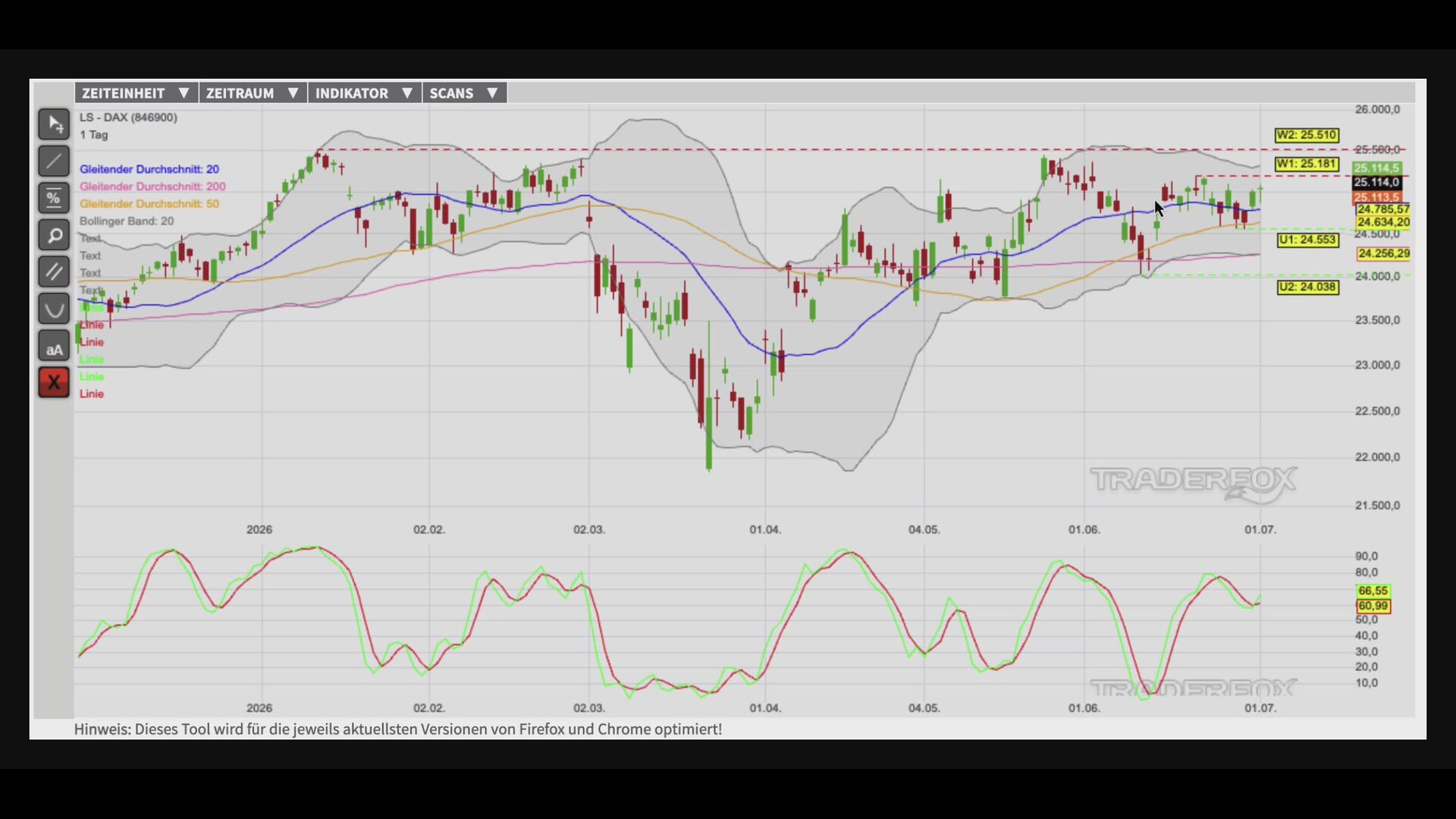
Task: Open the SCANS menu
Action: (x=464, y=93)
